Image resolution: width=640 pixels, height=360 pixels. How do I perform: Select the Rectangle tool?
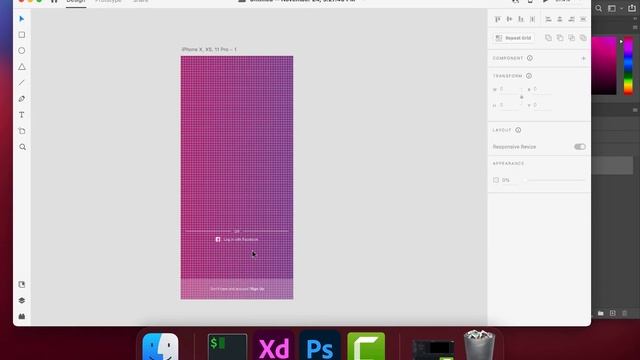pyautogui.click(x=22, y=35)
